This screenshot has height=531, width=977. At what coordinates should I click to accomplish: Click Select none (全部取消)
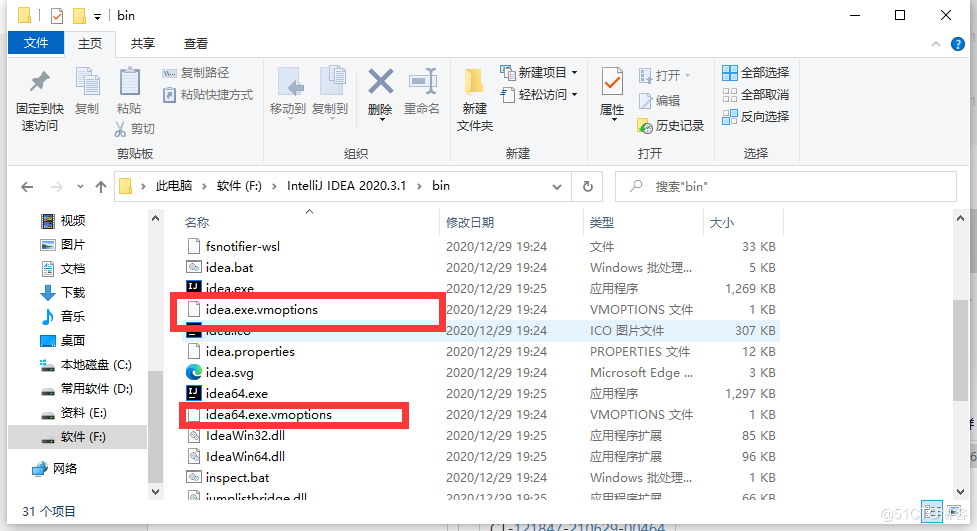pos(755,95)
